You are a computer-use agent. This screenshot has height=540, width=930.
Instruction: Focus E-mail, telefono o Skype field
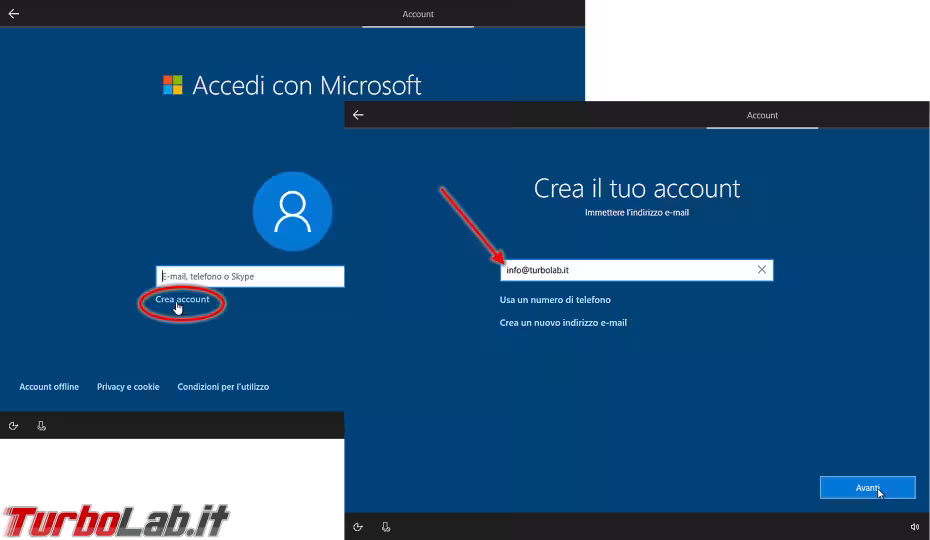click(x=250, y=277)
